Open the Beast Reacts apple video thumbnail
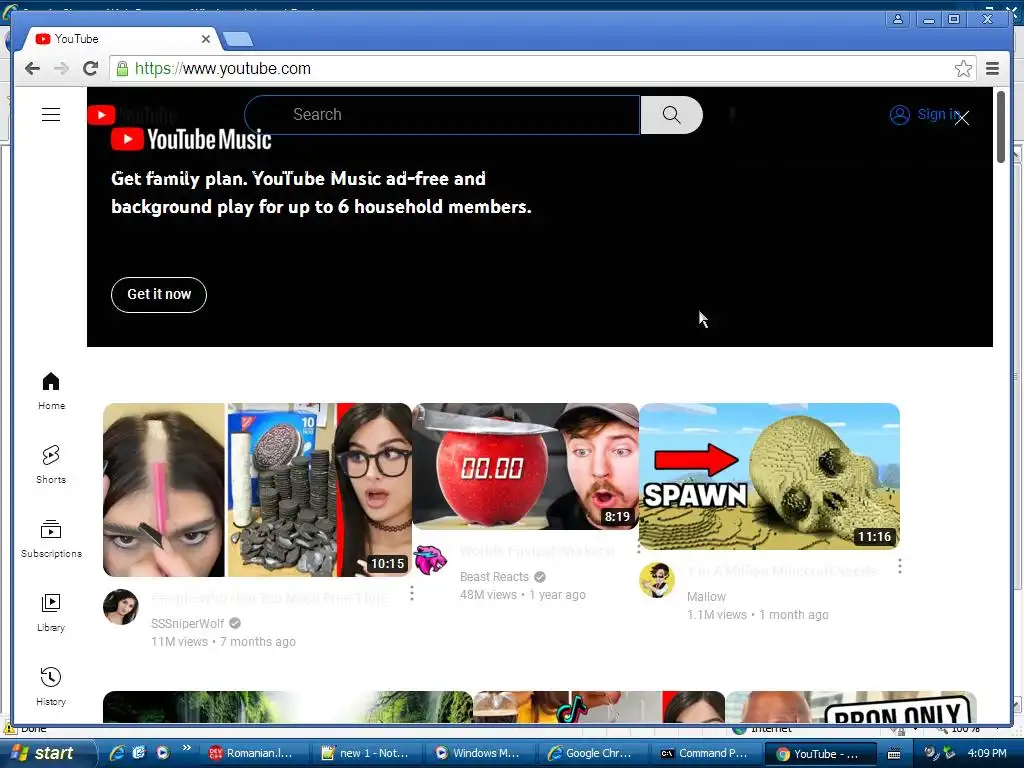The image size is (1024, 768). point(526,466)
